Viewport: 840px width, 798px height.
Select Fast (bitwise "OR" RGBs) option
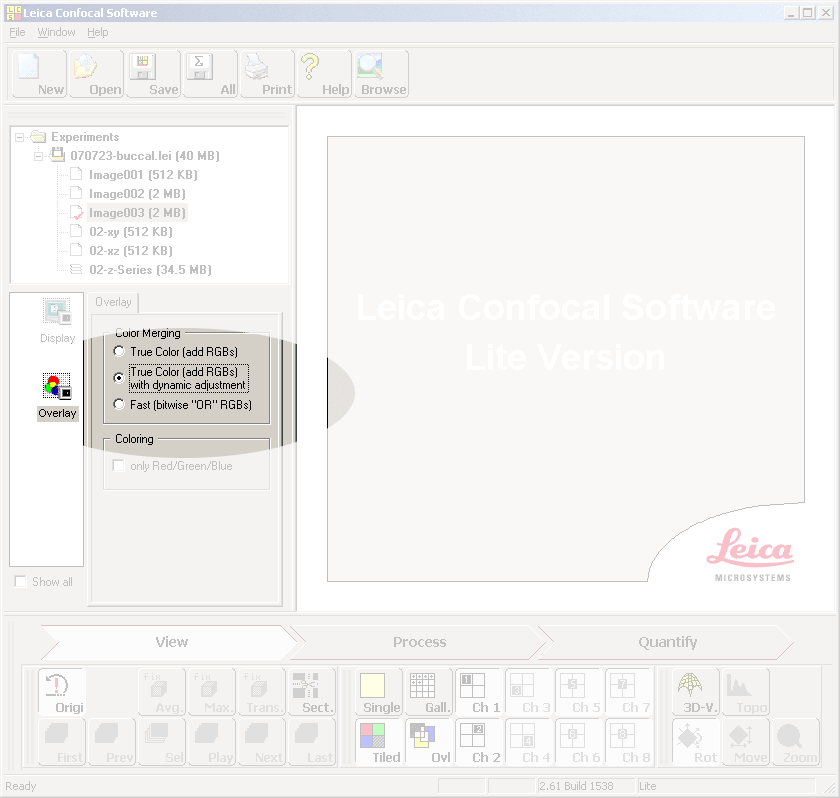pyautogui.click(x=119, y=404)
